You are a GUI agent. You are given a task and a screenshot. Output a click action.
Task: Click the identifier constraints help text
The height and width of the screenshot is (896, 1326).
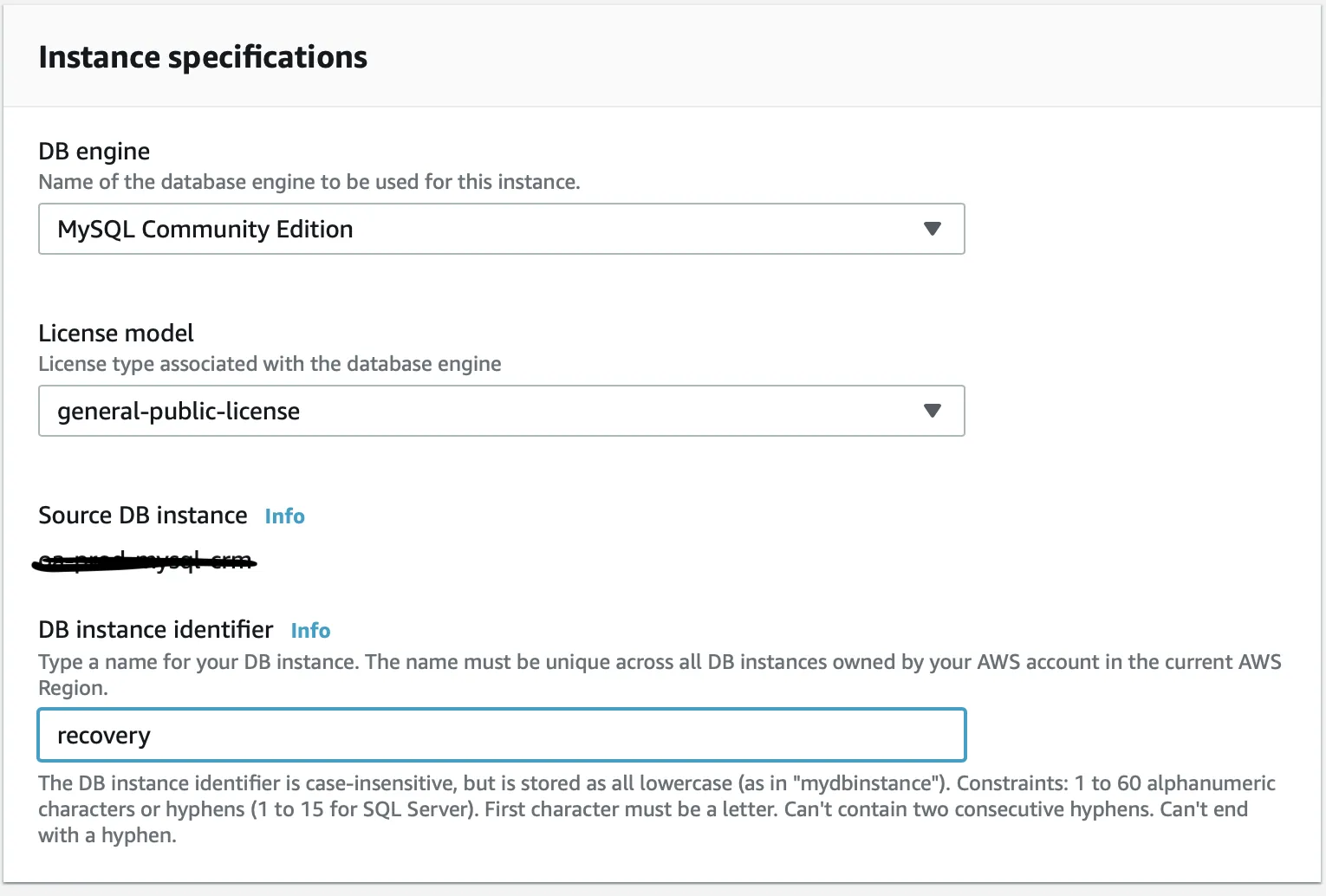[656, 809]
